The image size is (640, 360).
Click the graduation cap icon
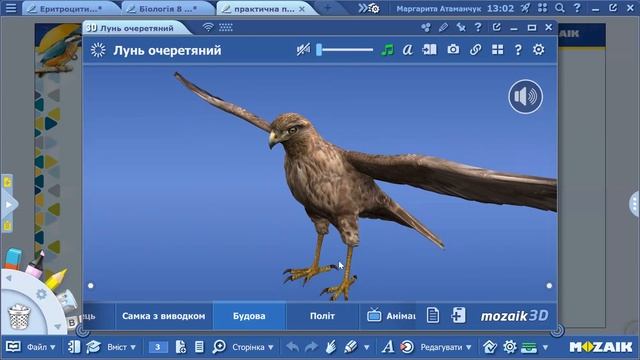click(93, 347)
